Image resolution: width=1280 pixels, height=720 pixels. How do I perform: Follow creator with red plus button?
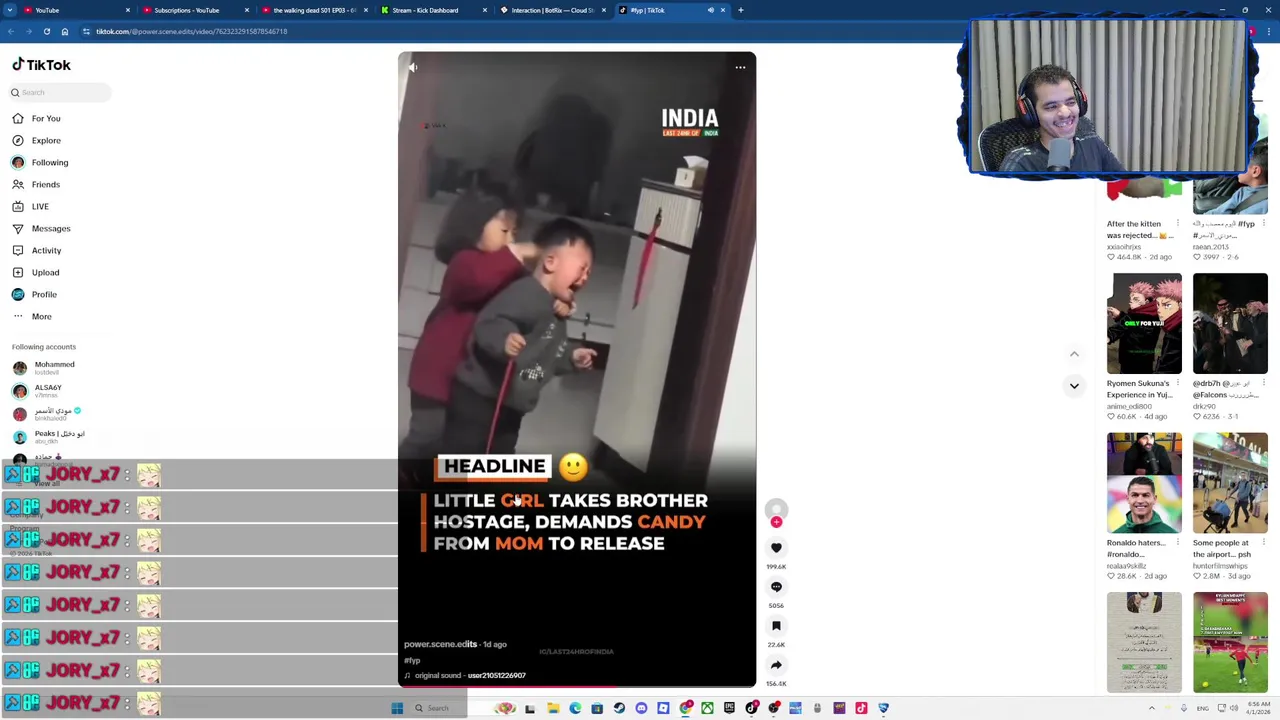pos(776,522)
